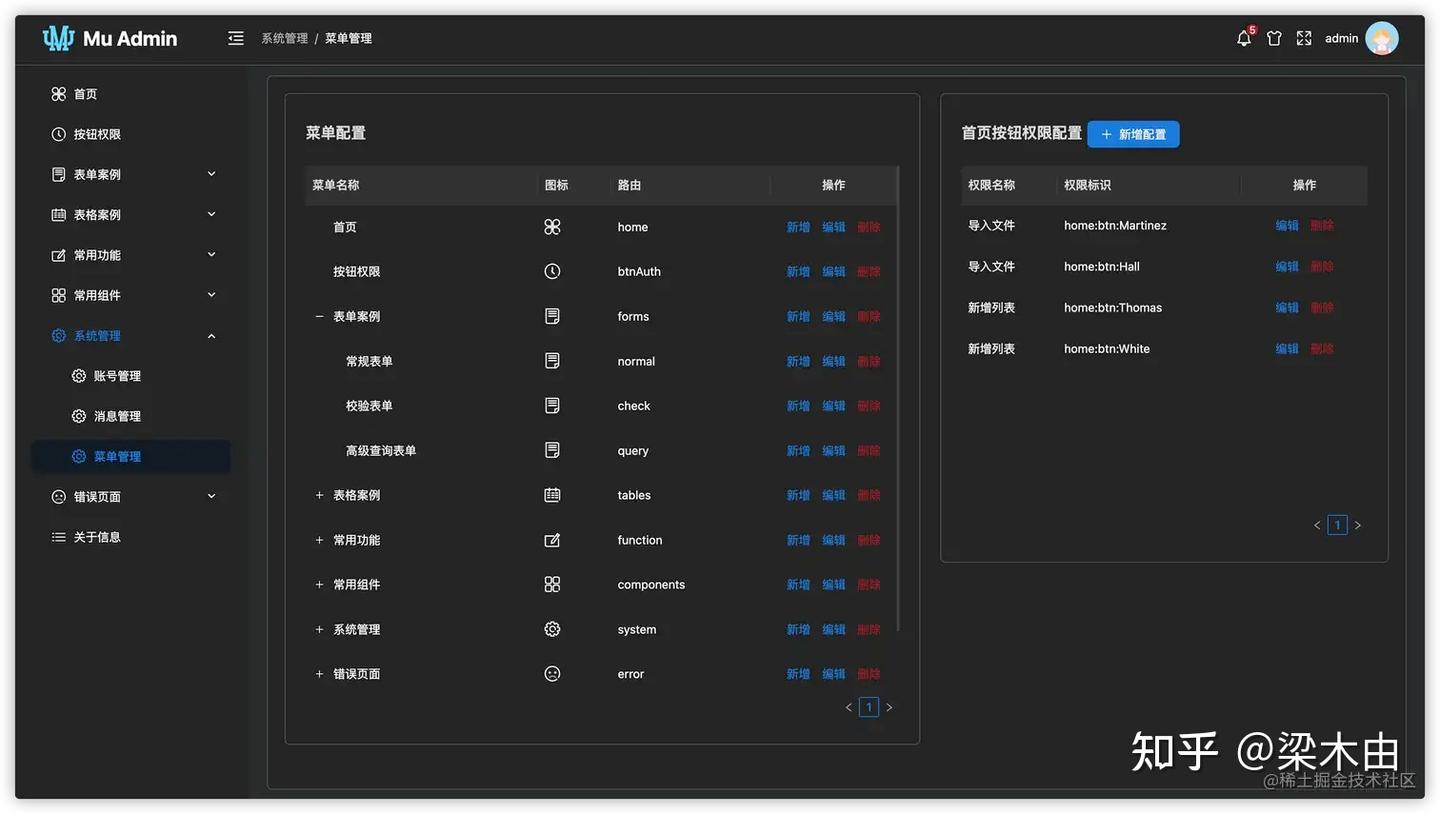Click the smiley icon in error row
This screenshot has height=814, width=1440.
pyautogui.click(x=552, y=673)
